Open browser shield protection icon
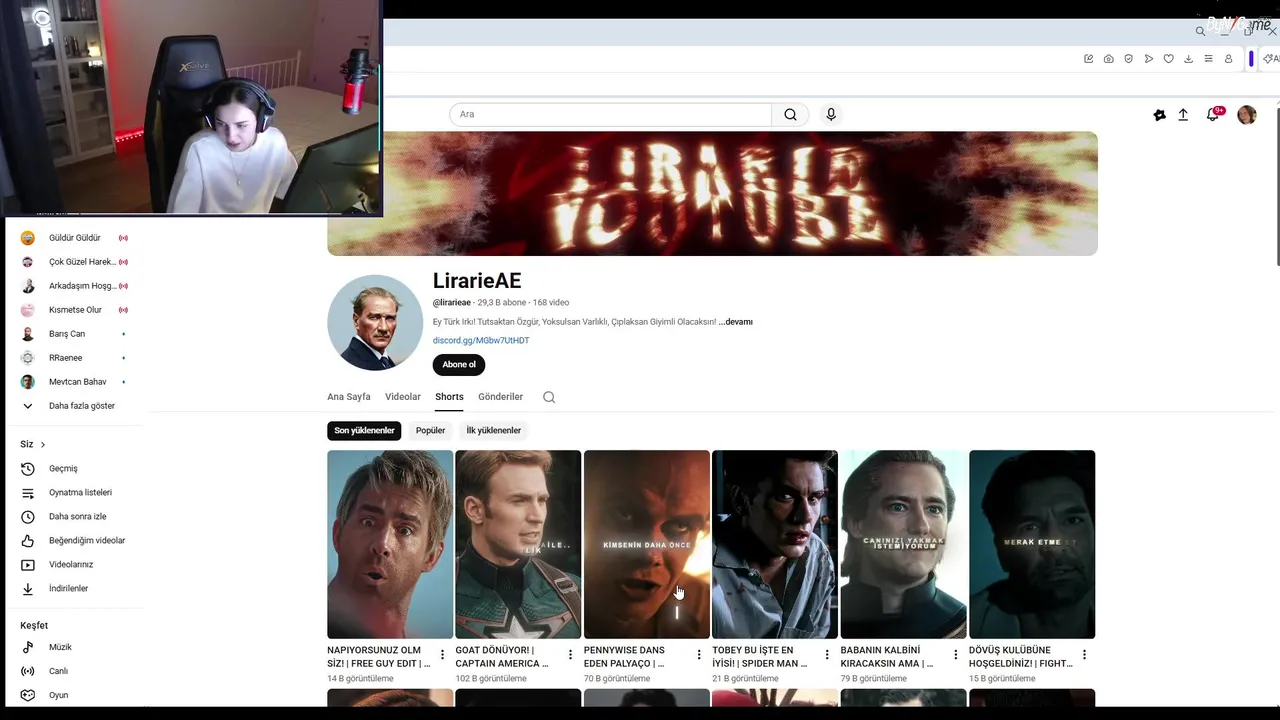Screen dimensions: 1280x720 [1129, 59]
